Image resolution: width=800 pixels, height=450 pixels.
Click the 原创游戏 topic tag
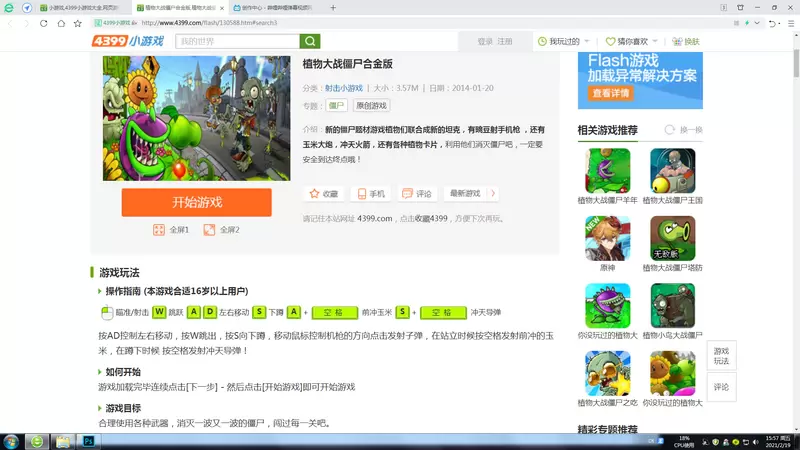point(371,106)
